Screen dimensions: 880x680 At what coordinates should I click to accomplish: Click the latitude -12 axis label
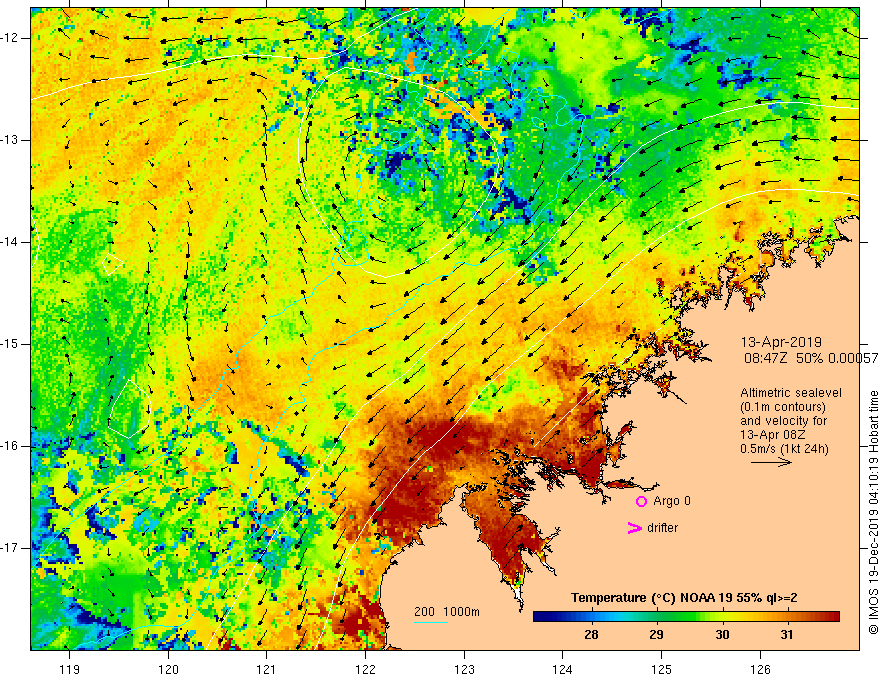[10, 38]
